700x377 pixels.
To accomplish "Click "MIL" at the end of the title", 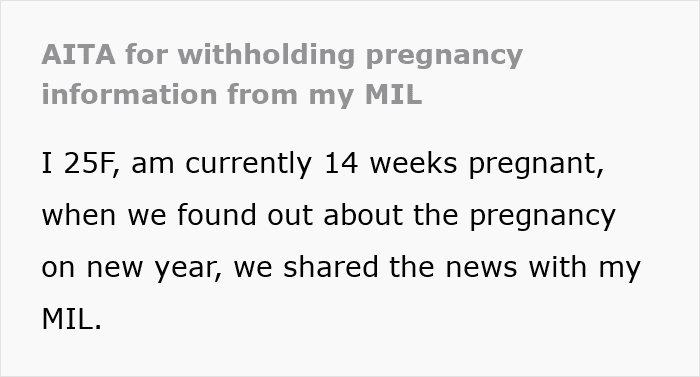I will pyautogui.click(x=393, y=95).
